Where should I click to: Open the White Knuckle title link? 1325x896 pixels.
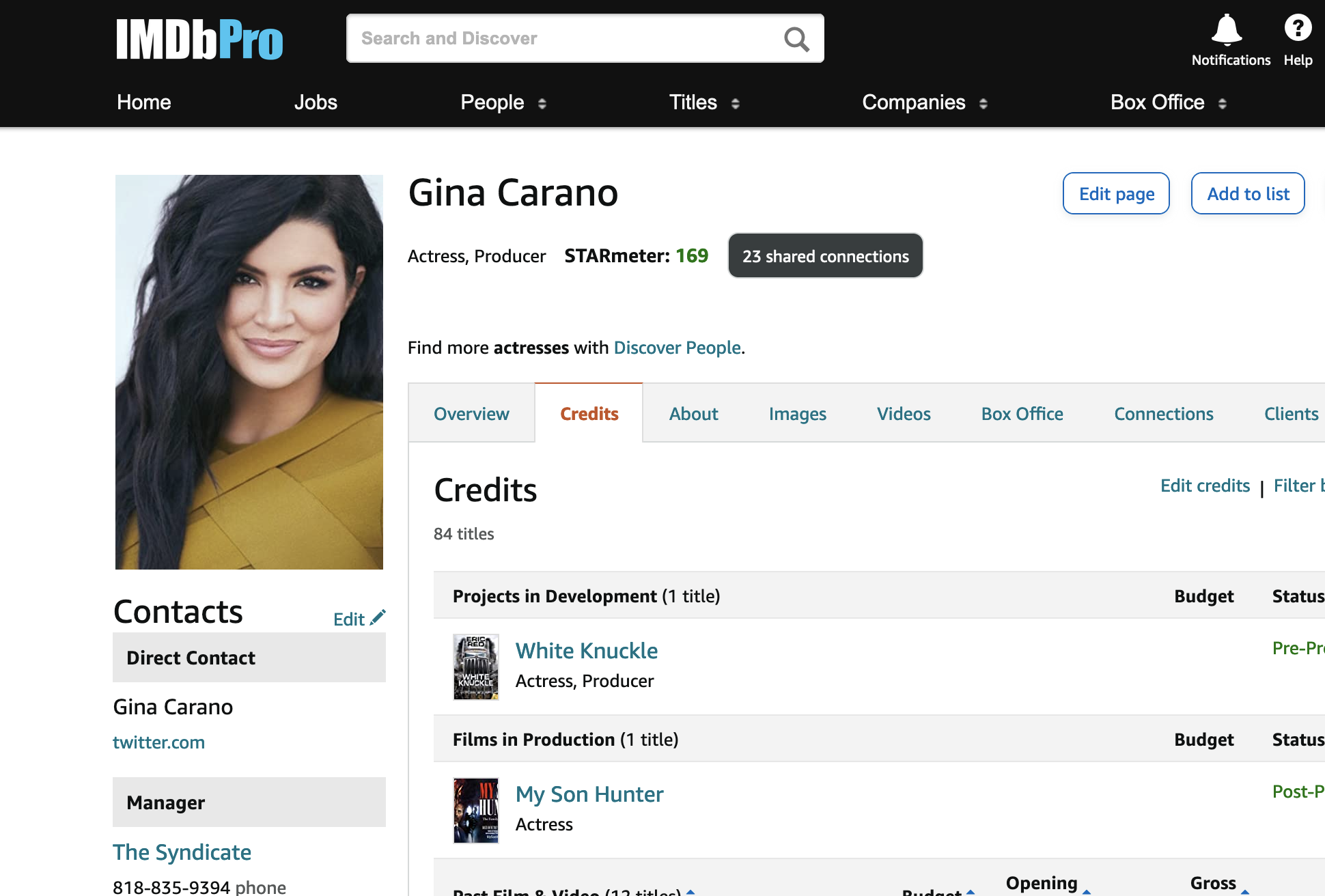pos(587,650)
